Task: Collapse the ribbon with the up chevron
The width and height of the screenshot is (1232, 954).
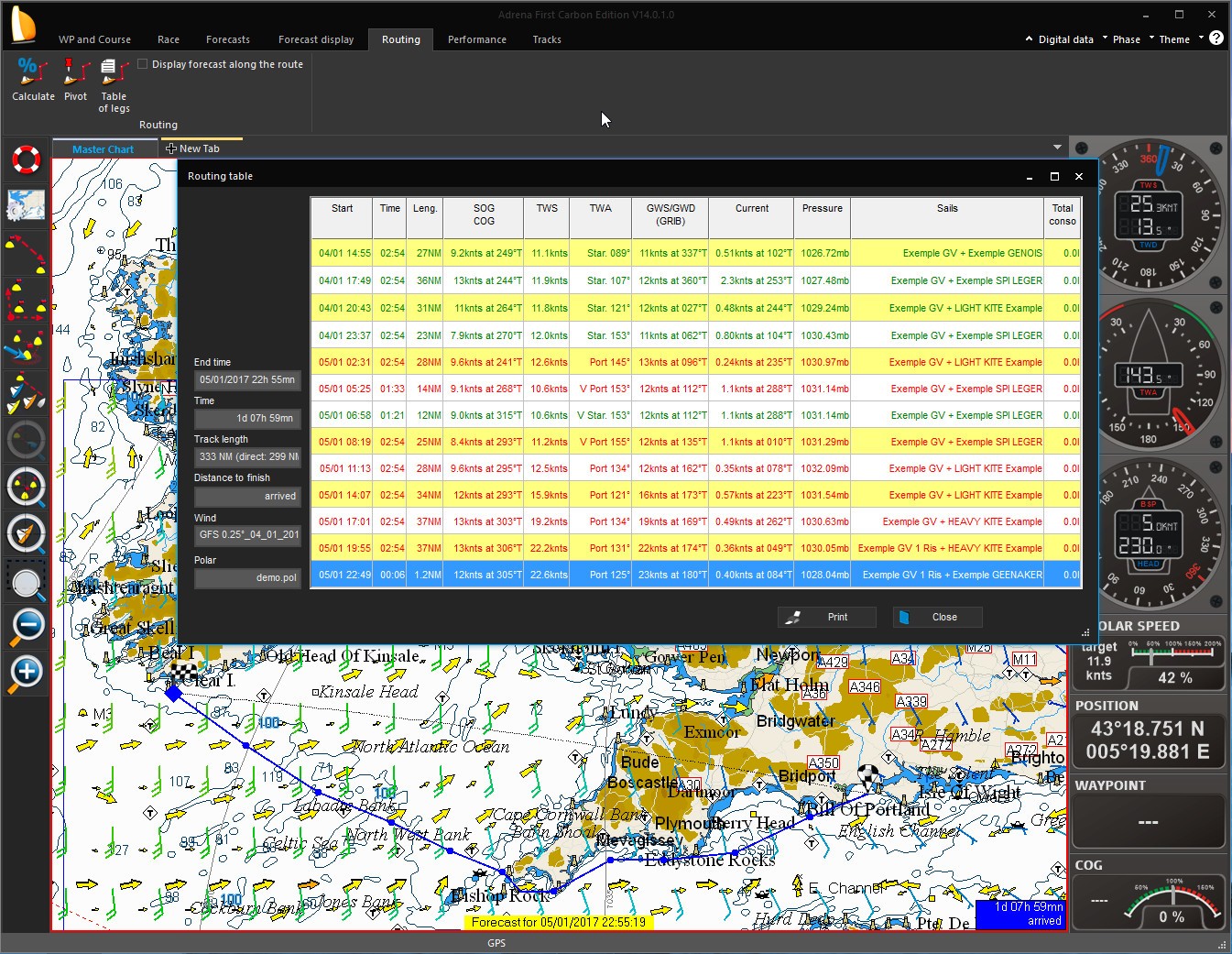Action: (x=1029, y=38)
